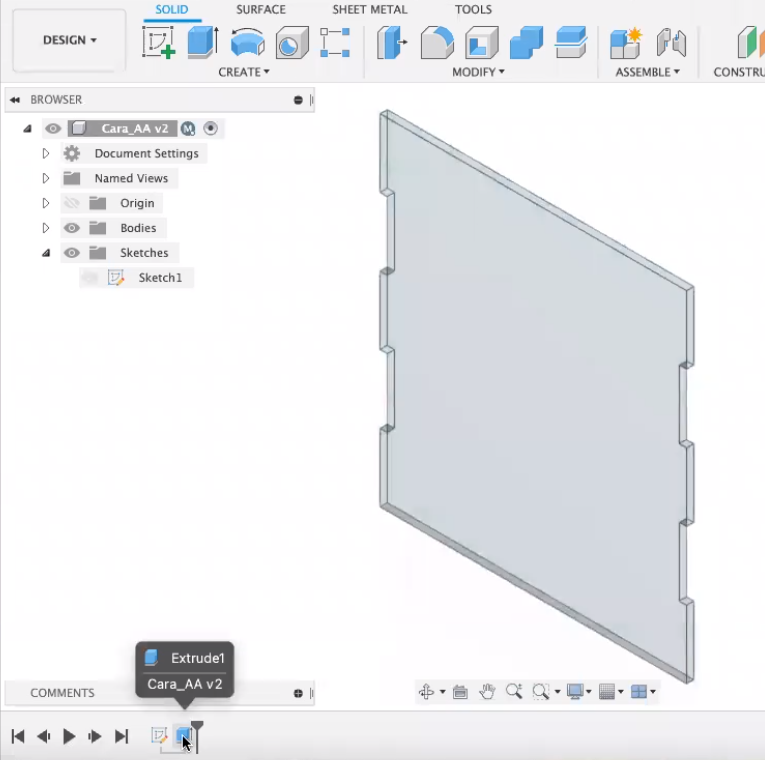The height and width of the screenshot is (760, 765).
Task: Open the Viewports layout icon
Action: click(x=639, y=691)
